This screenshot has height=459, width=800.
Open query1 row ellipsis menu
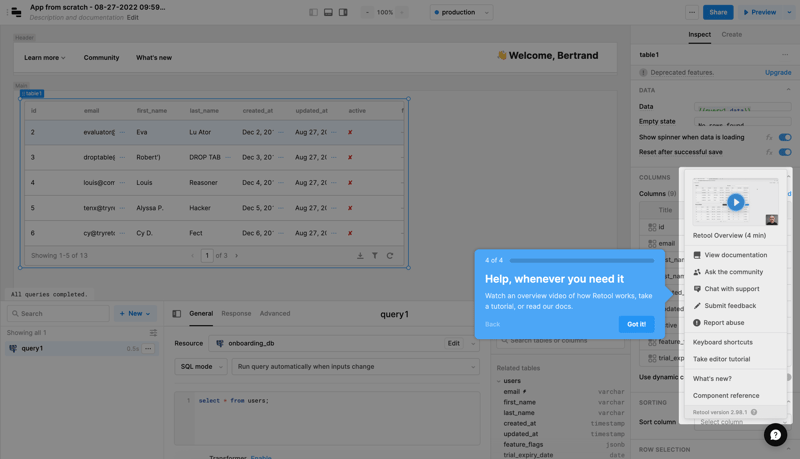(148, 348)
